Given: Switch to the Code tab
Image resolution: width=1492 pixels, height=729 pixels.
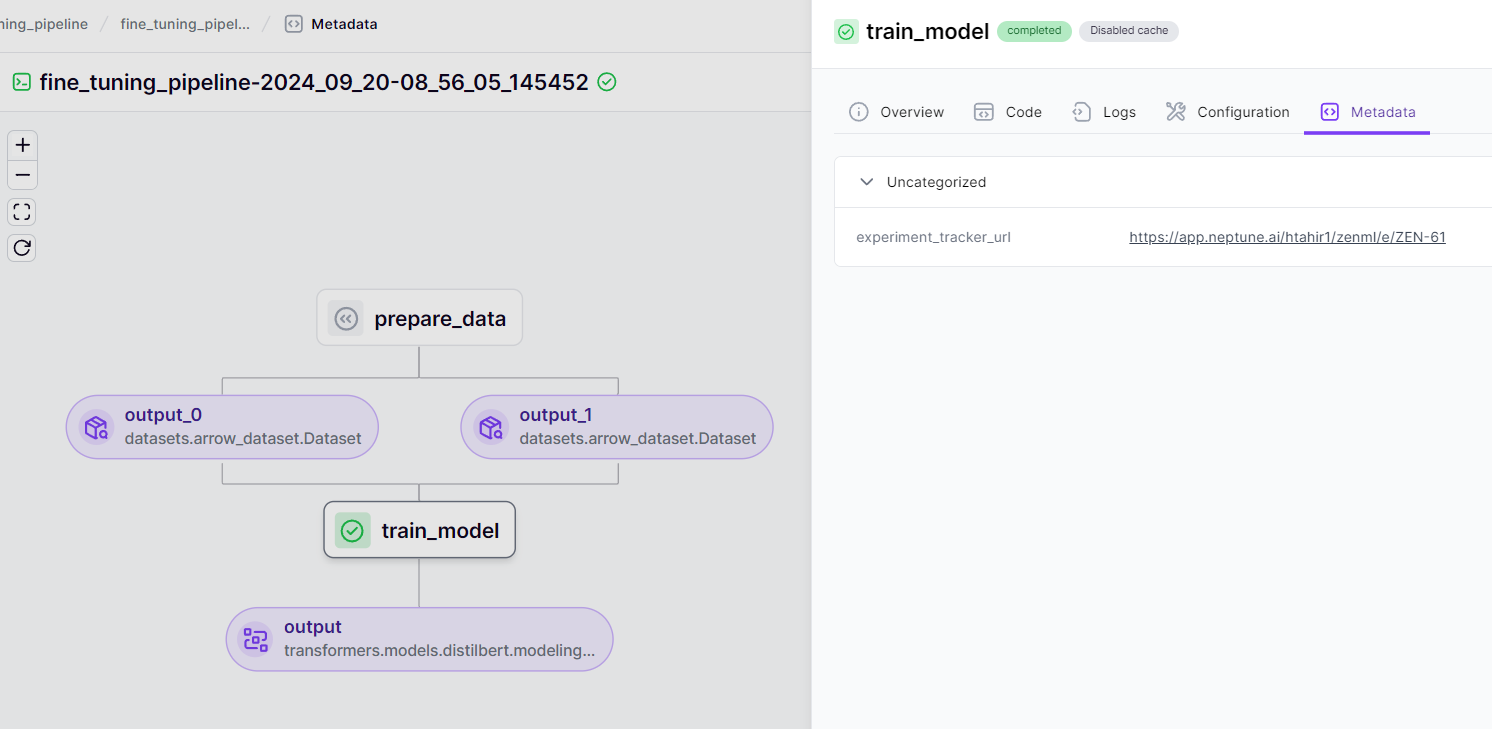Looking at the screenshot, I should click(x=1008, y=112).
